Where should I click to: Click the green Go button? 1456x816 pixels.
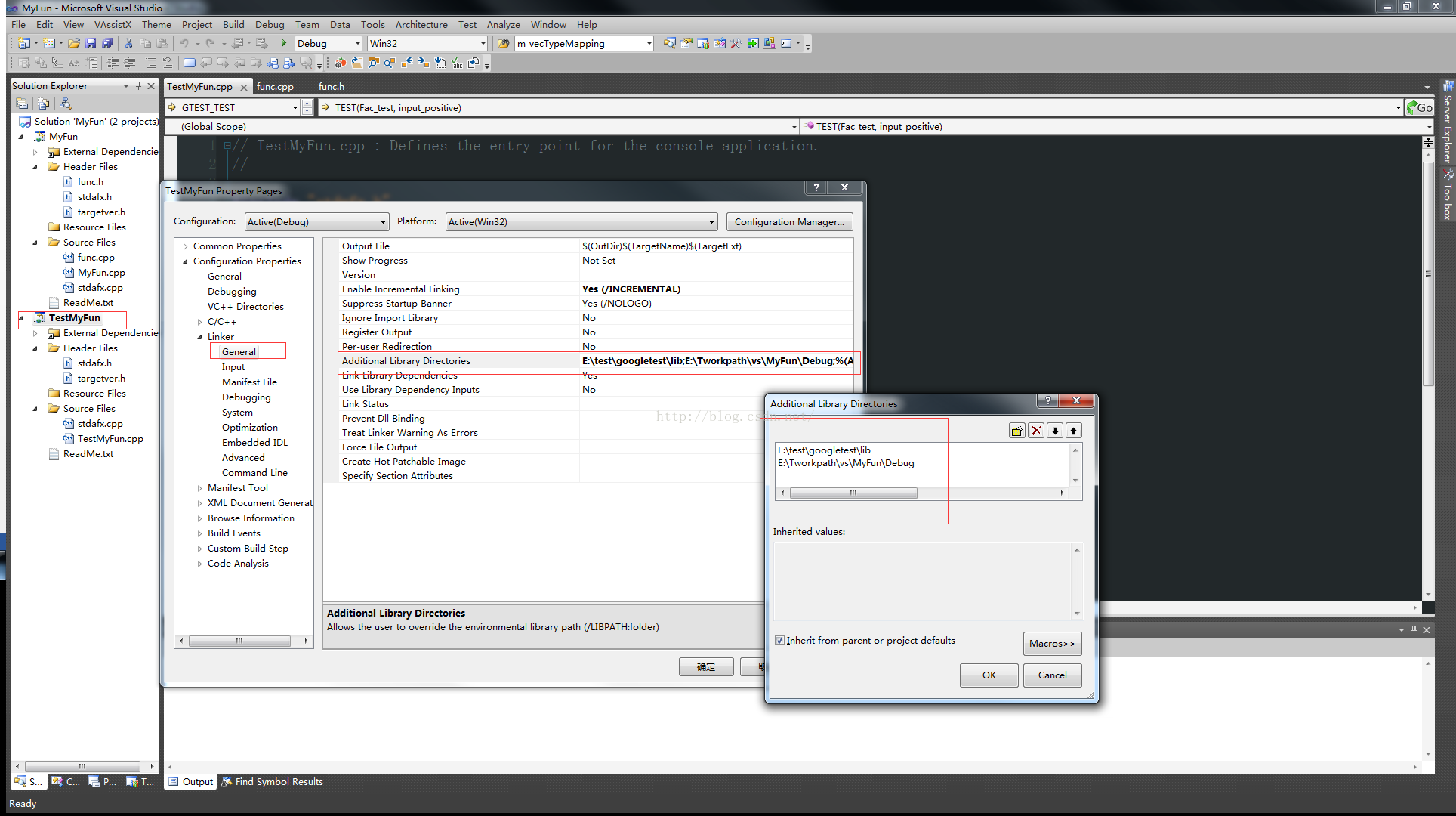[x=1420, y=107]
